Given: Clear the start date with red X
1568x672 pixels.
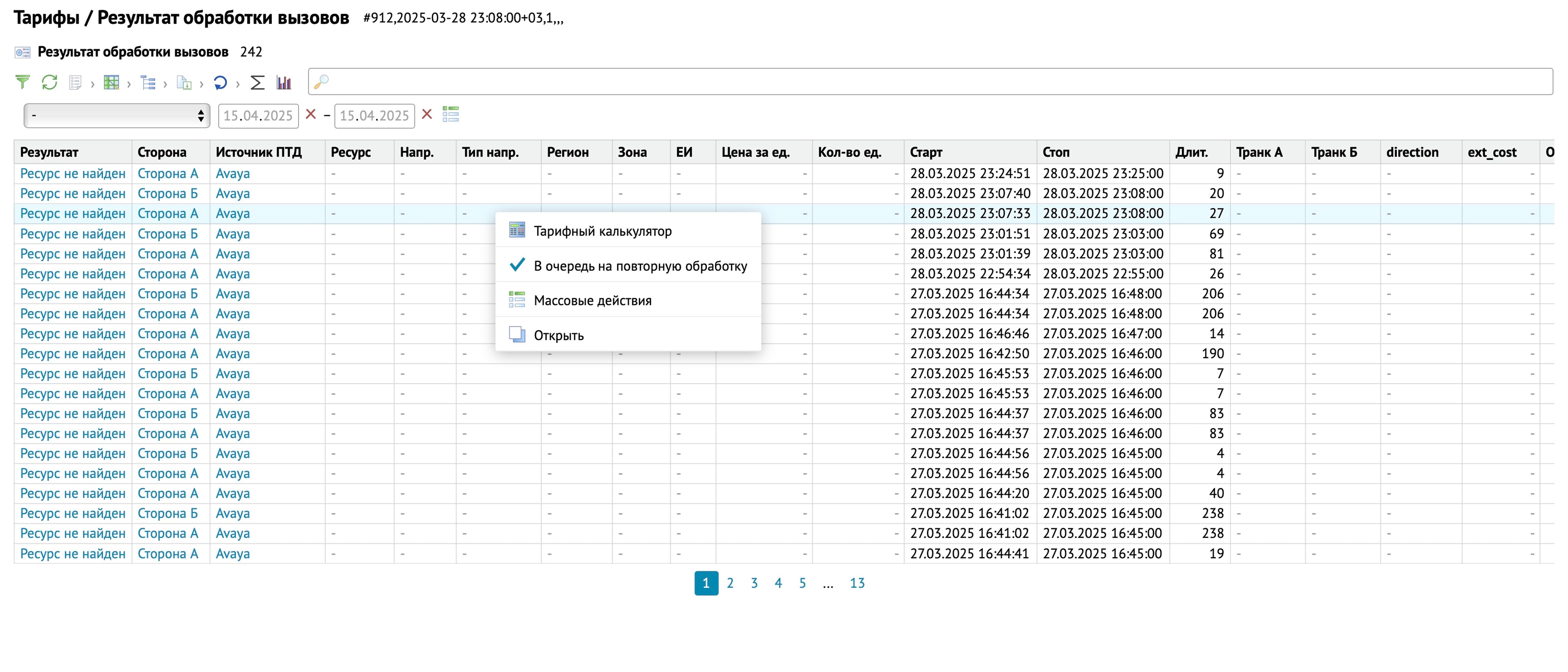Looking at the screenshot, I should pos(310,114).
